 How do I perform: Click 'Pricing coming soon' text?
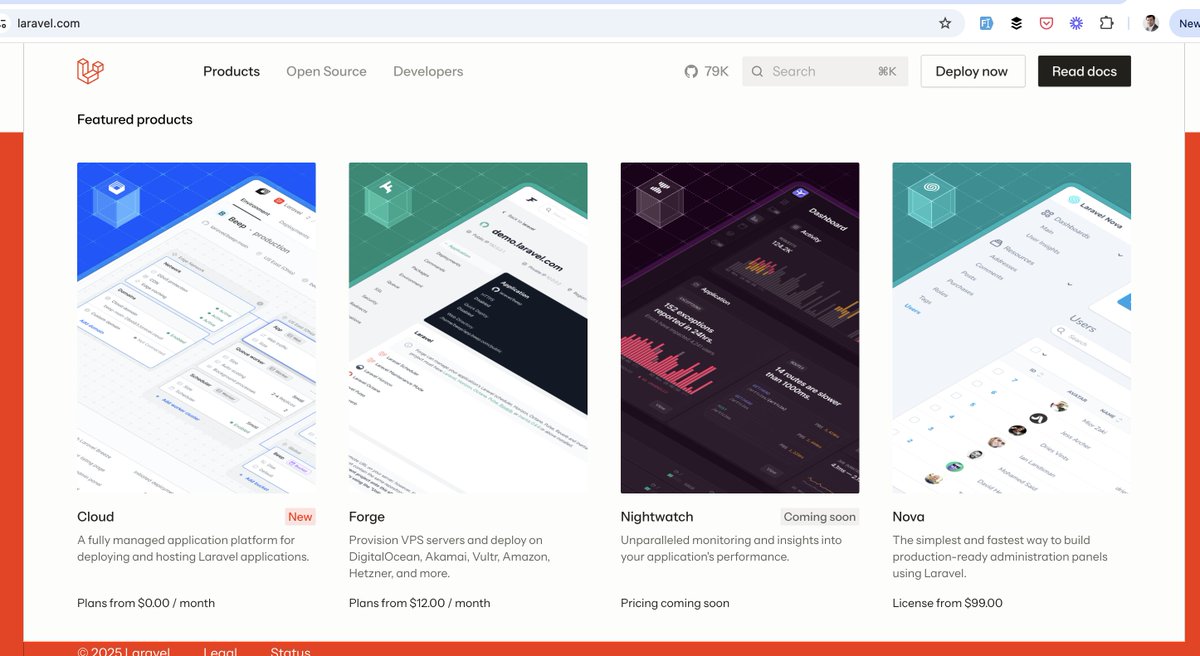click(675, 603)
